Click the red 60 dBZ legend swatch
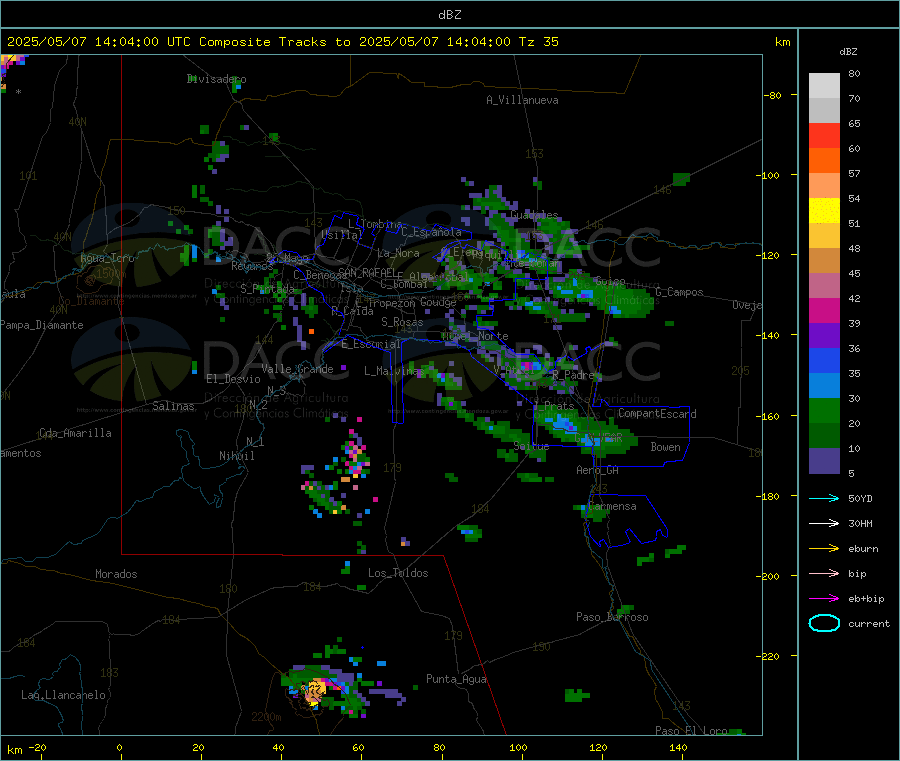Image resolution: width=900 pixels, height=761 pixels. pyautogui.click(x=824, y=135)
